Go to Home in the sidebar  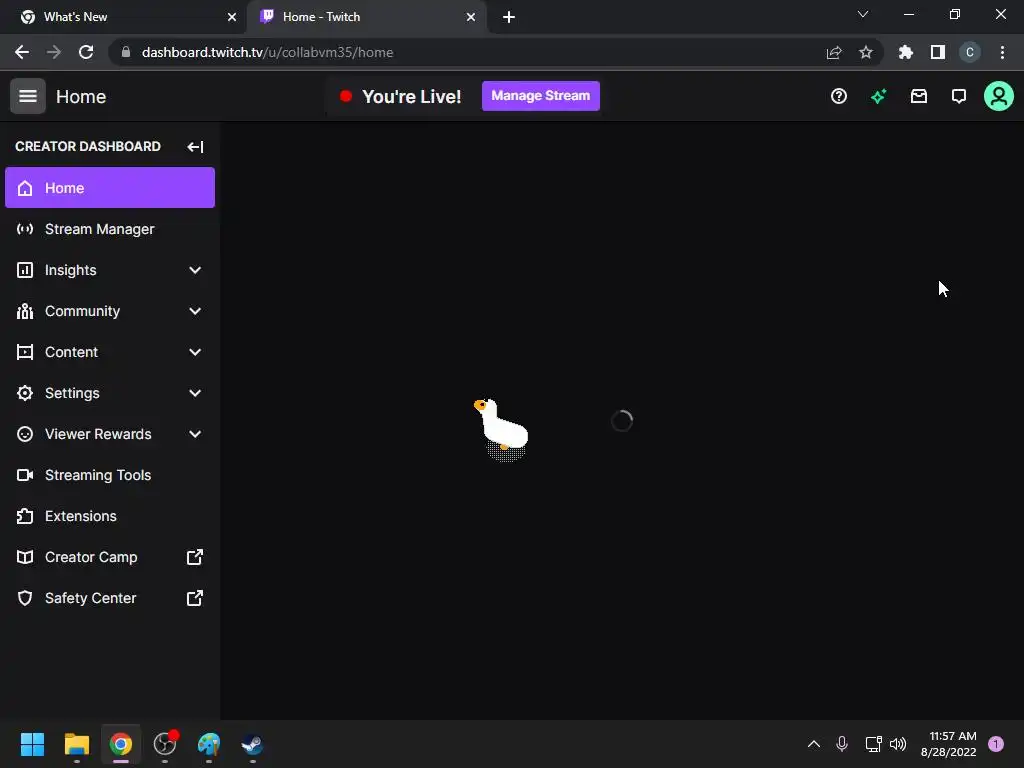[x=110, y=188]
